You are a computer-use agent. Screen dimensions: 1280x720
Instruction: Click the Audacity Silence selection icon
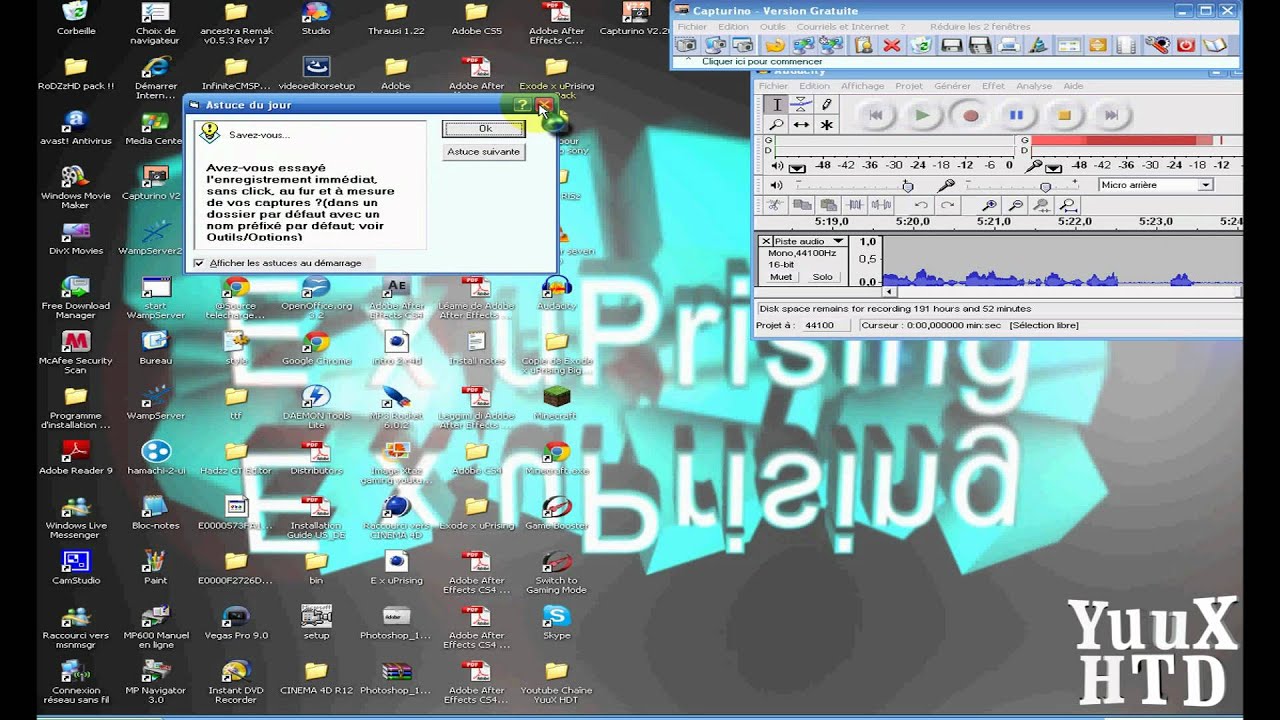881,205
